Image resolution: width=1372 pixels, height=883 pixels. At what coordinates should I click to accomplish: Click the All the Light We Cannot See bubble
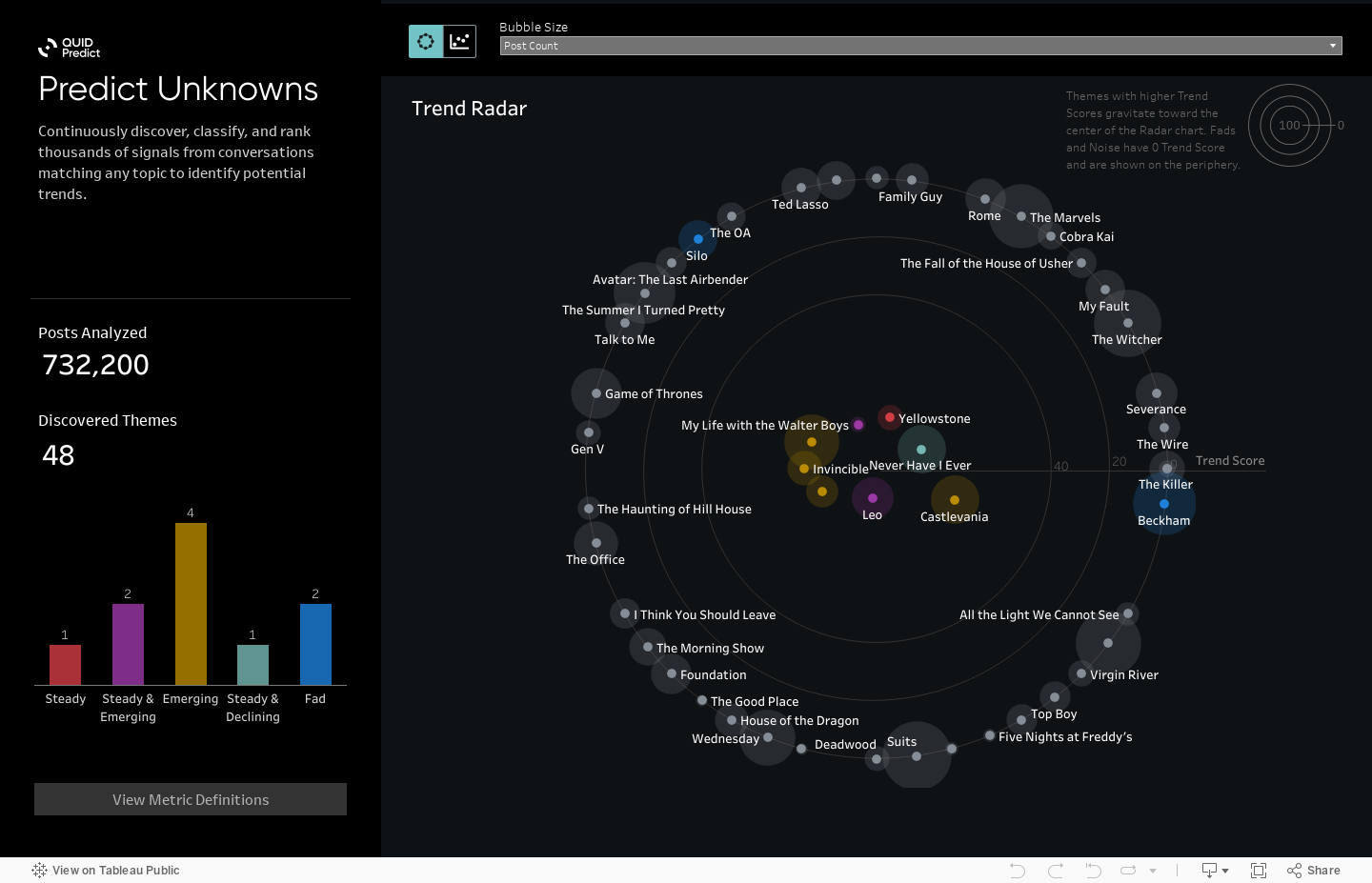(1128, 613)
